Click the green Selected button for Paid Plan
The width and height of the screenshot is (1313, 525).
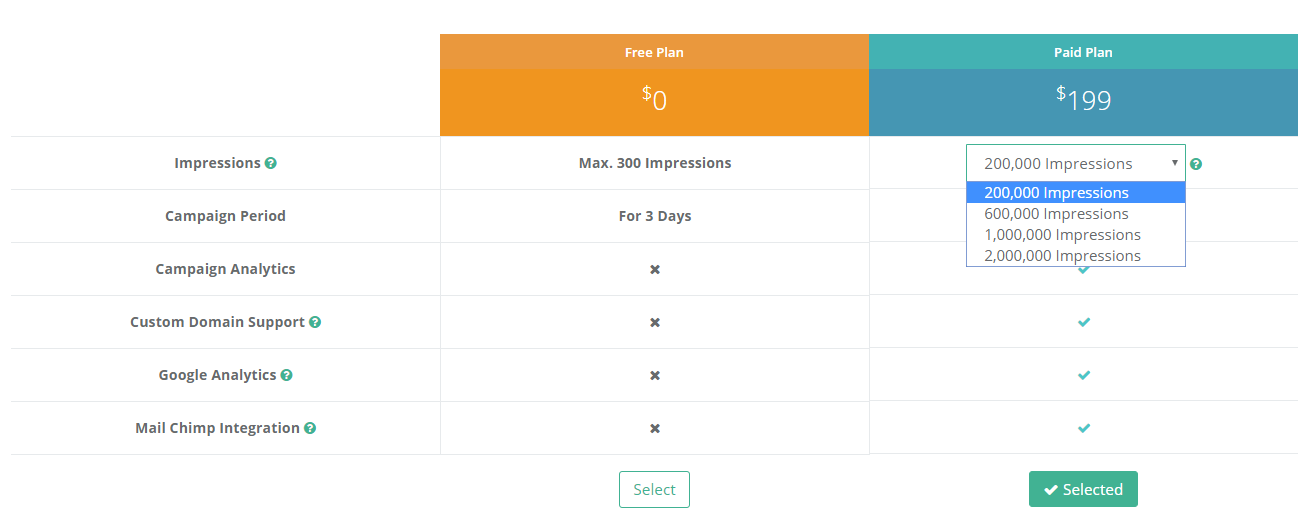[1083, 489]
